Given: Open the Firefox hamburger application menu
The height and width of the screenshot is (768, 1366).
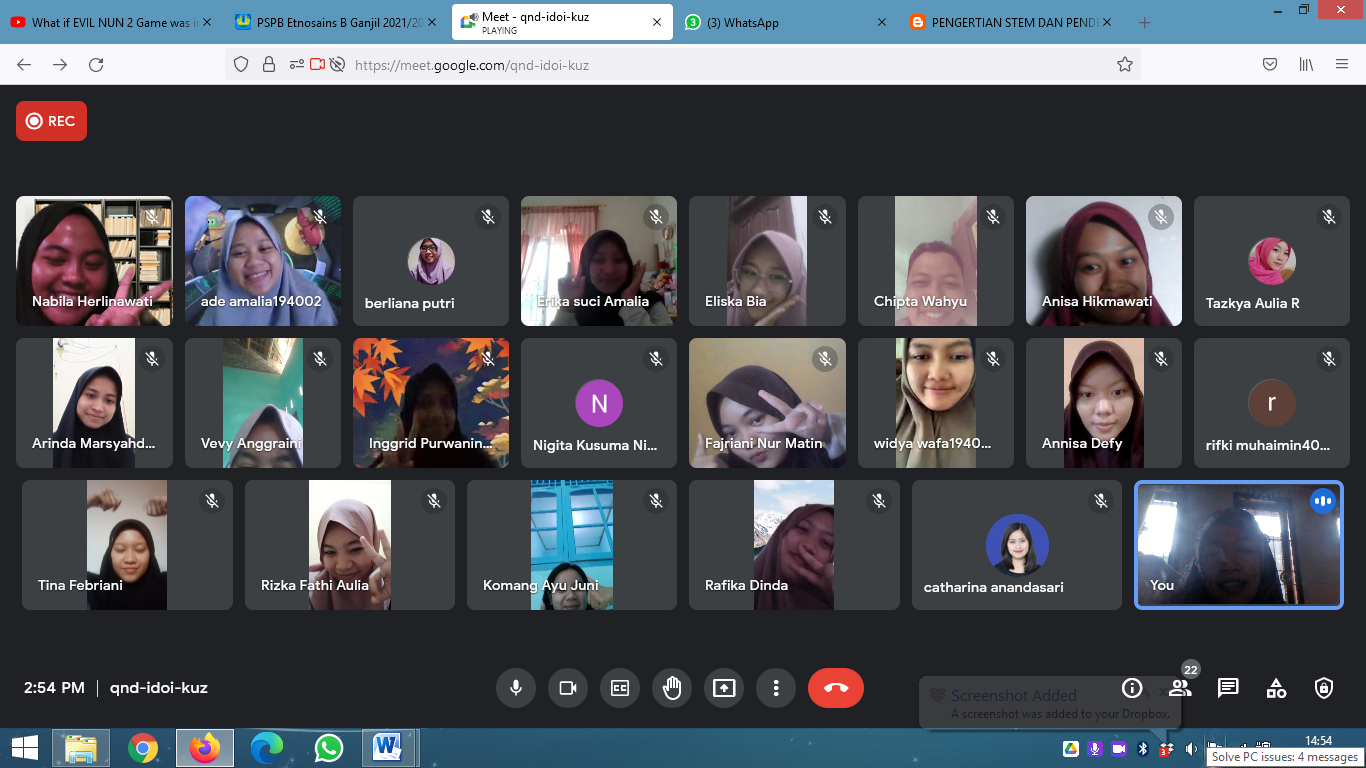Looking at the screenshot, I should tap(1342, 65).
